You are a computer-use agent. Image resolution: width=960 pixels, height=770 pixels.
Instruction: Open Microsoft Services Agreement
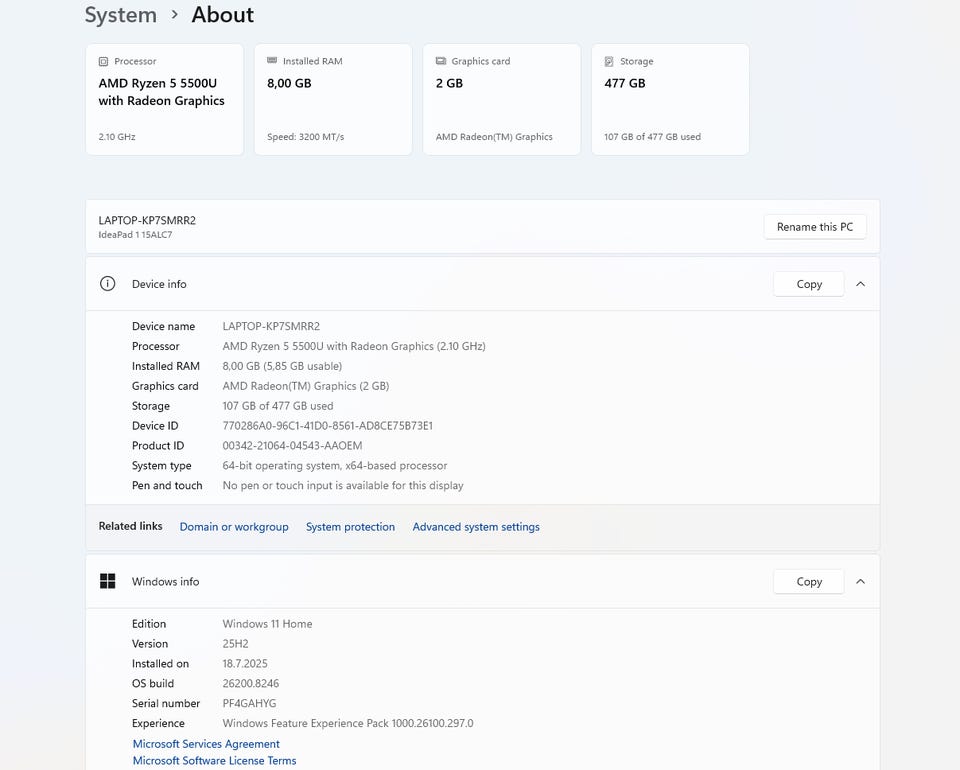click(x=206, y=744)
